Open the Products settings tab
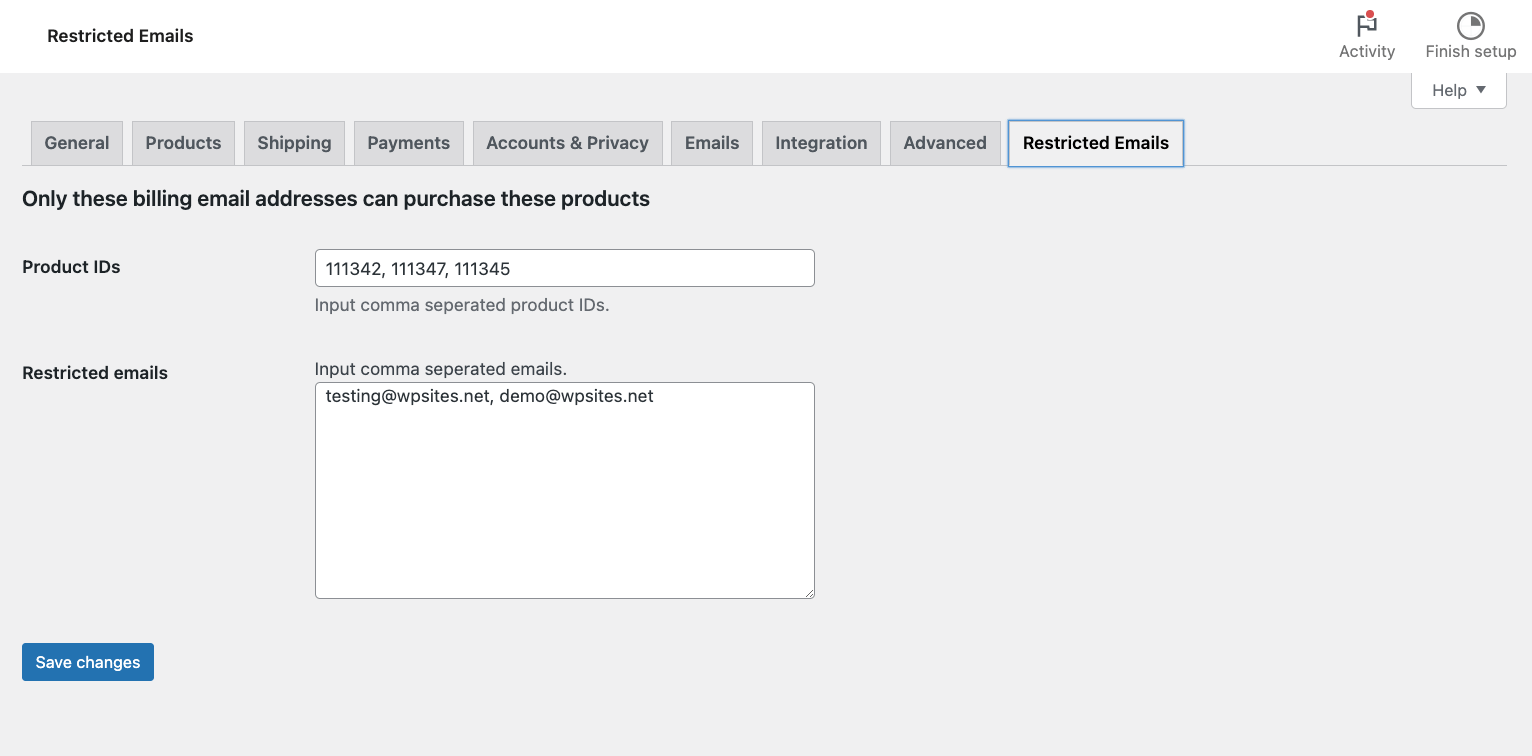The height and width of the screenshot is (756, 1532). (183, 143)
